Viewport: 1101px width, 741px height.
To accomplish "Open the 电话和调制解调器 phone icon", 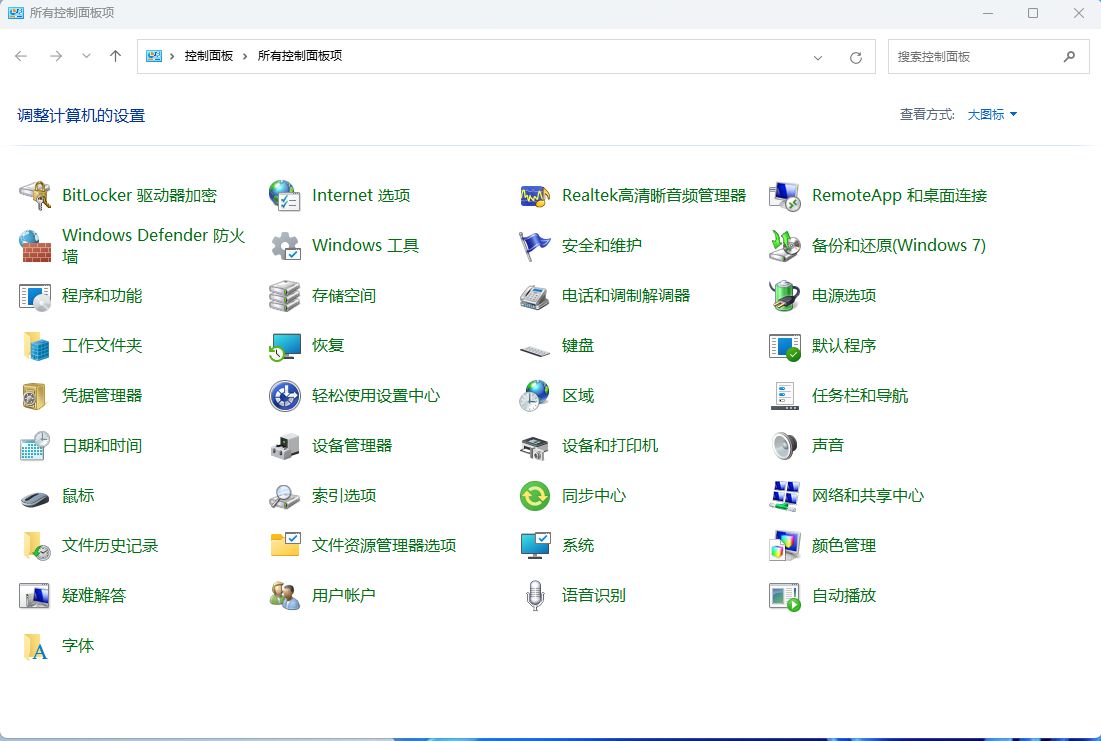I will click(x=535, y=296).
